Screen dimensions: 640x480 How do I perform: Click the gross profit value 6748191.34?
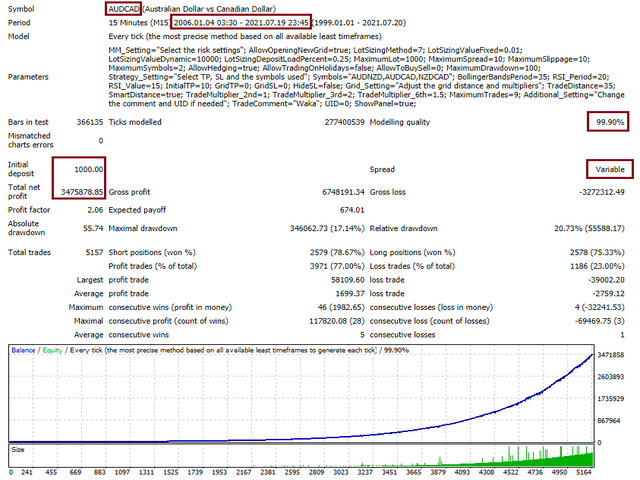(343, 192)
